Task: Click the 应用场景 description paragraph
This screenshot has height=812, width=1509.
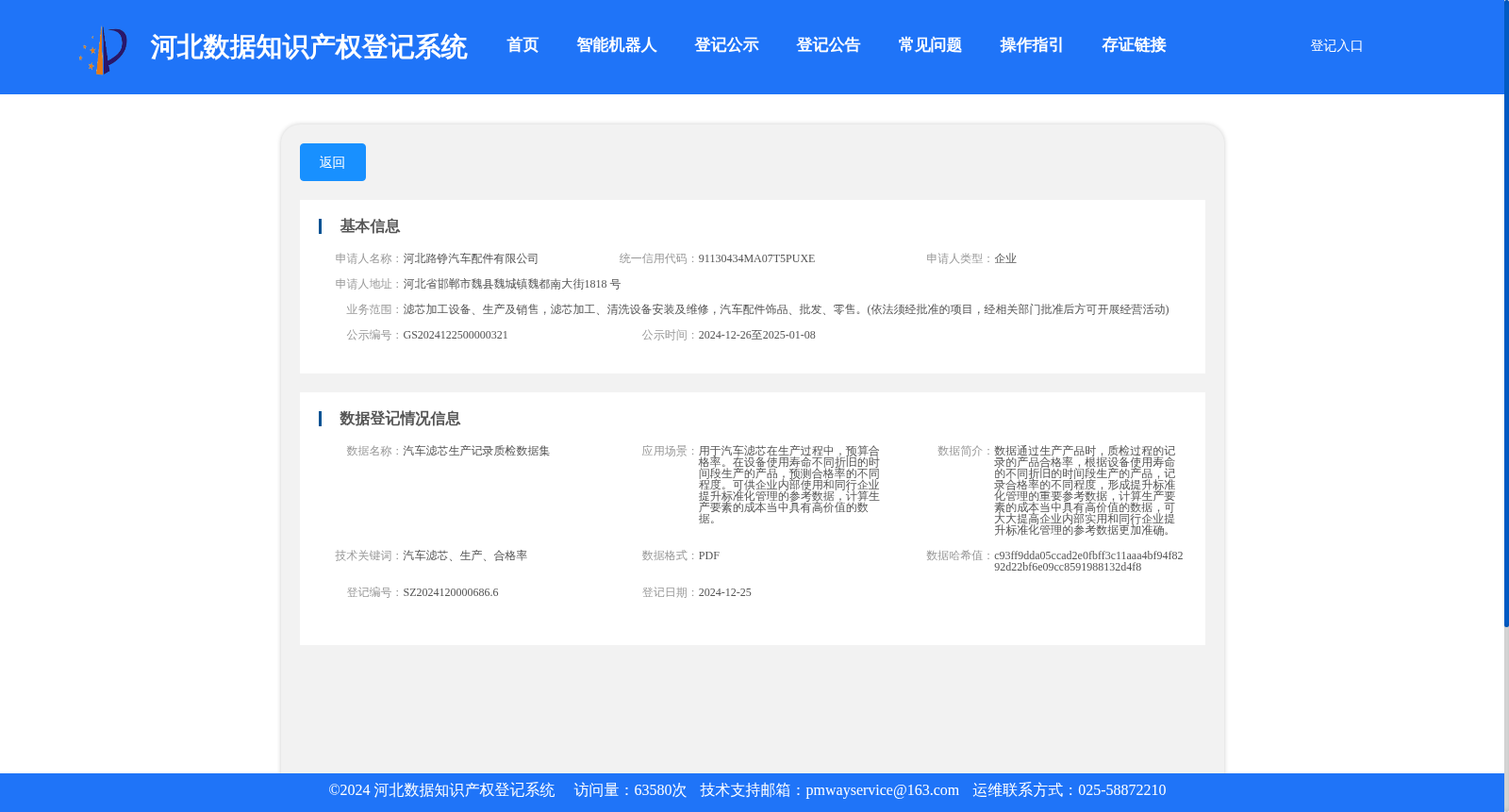Action: (x=789, y=485)
